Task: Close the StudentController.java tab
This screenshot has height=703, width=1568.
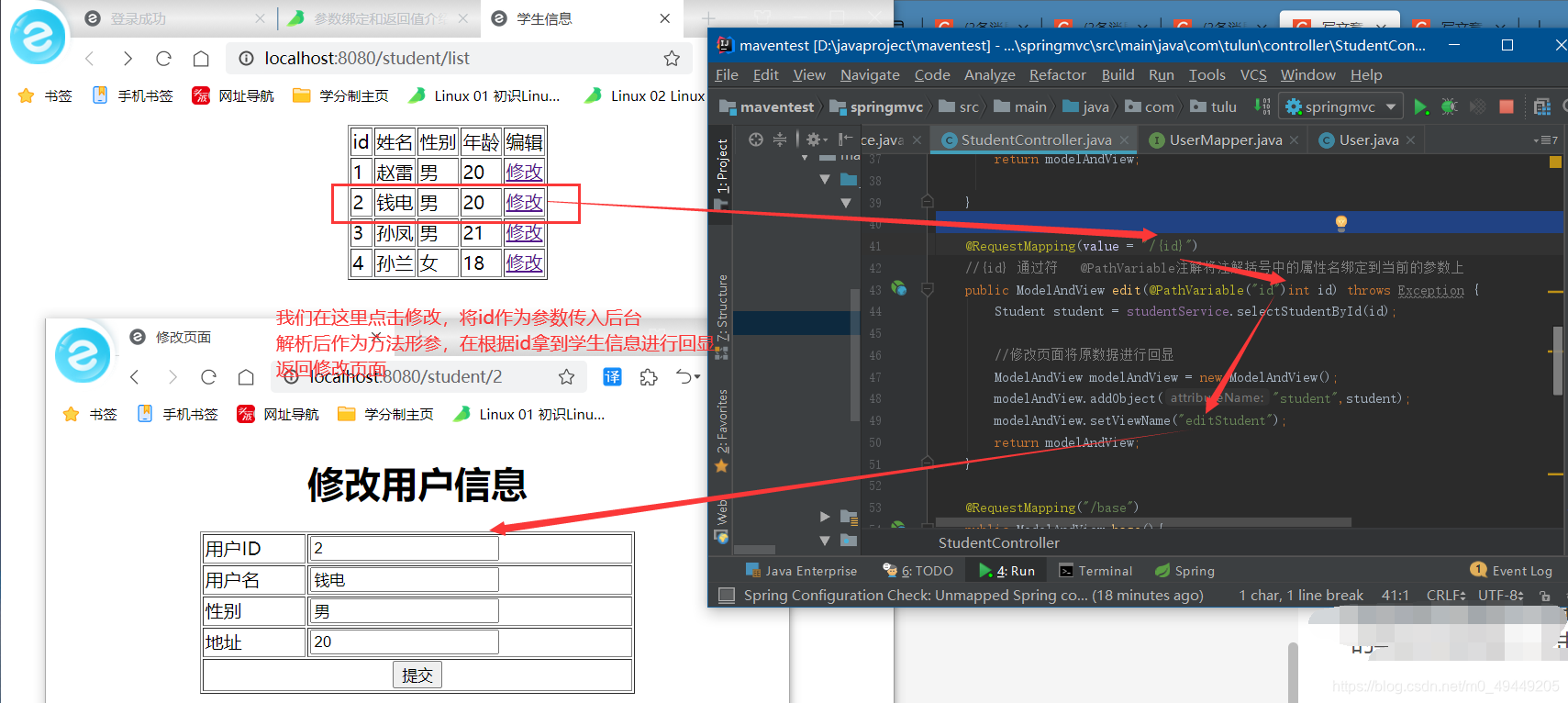Action: click(x=1126, y=140)
